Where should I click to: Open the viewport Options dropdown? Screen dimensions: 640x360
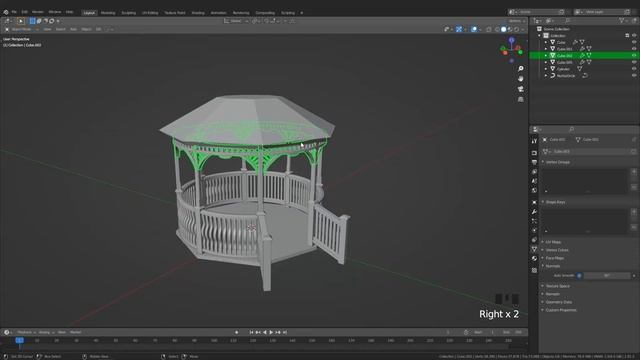coord(516,21)
